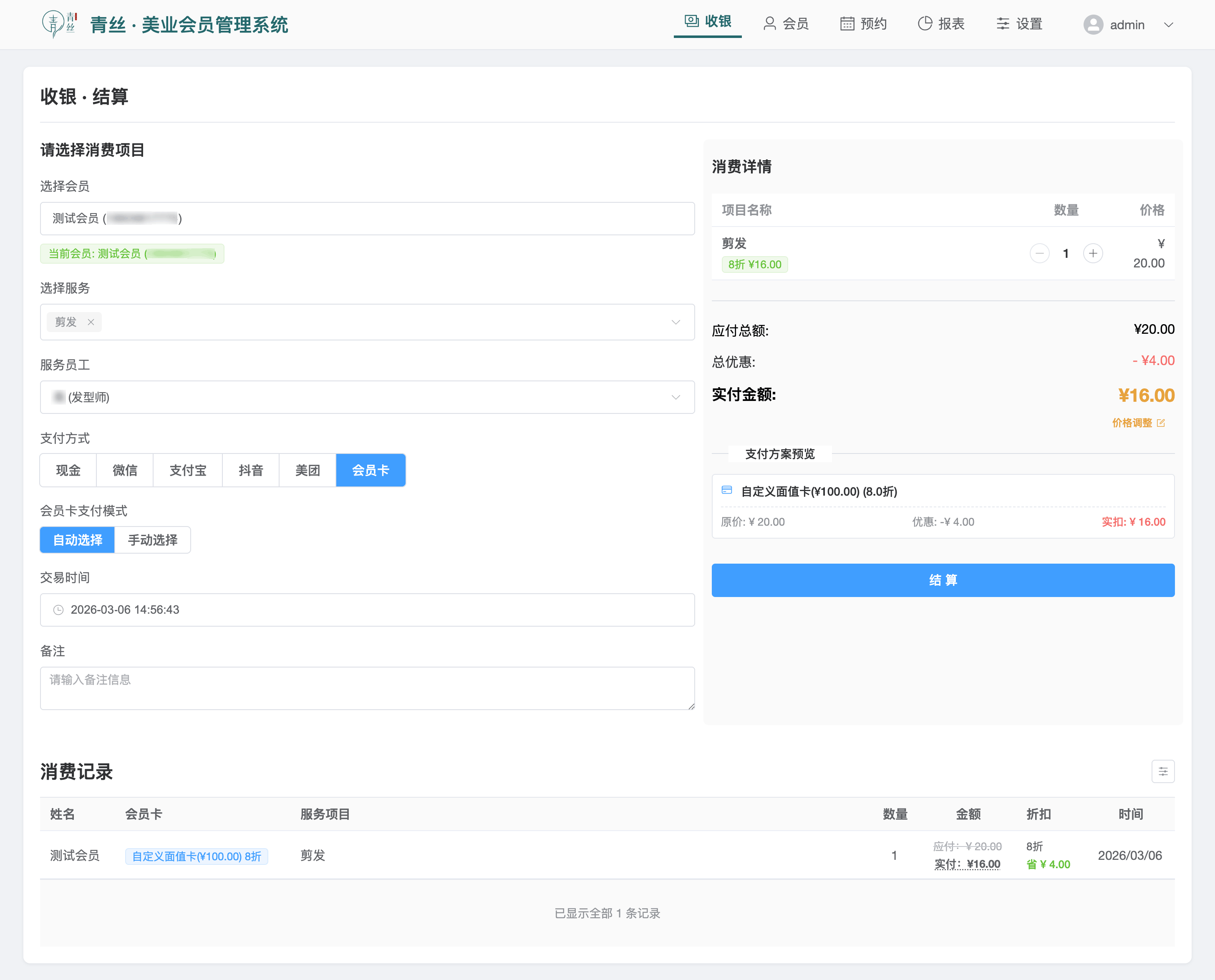
Task: Select 微信 payment method
Action: point(125,470)
